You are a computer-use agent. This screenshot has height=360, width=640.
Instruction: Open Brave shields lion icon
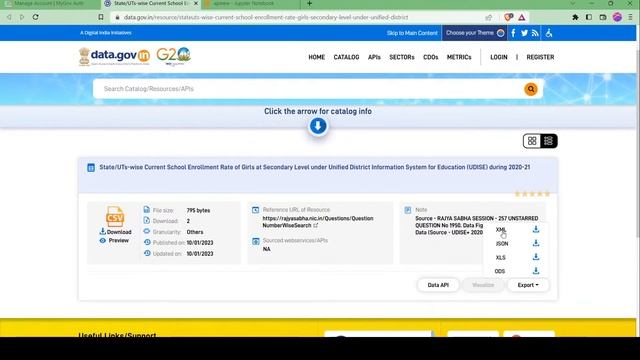(x=508, y=17)
